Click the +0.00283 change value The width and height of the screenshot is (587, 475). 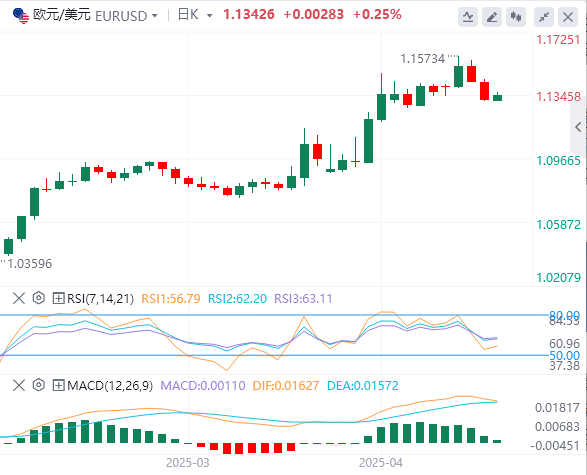click(x=313, y=15)
